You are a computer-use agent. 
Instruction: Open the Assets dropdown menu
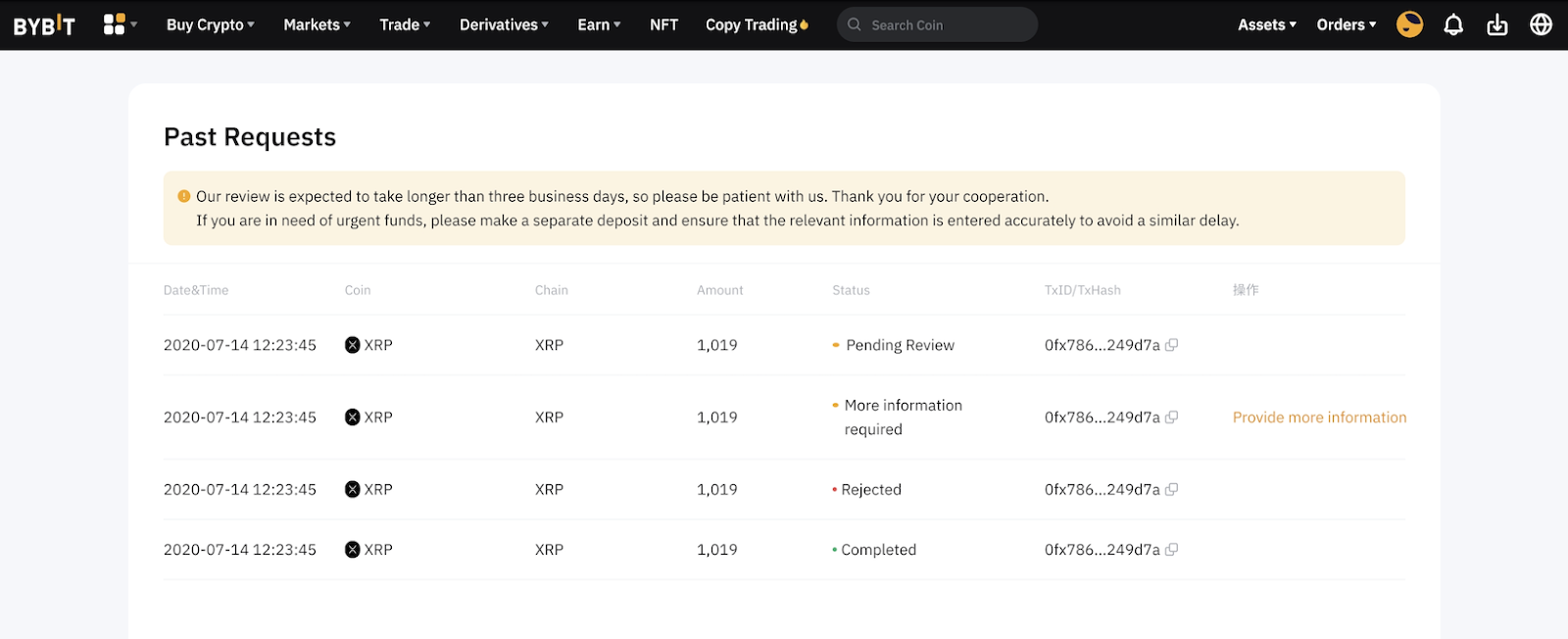pyautogui.click(x=1266, y=25)
